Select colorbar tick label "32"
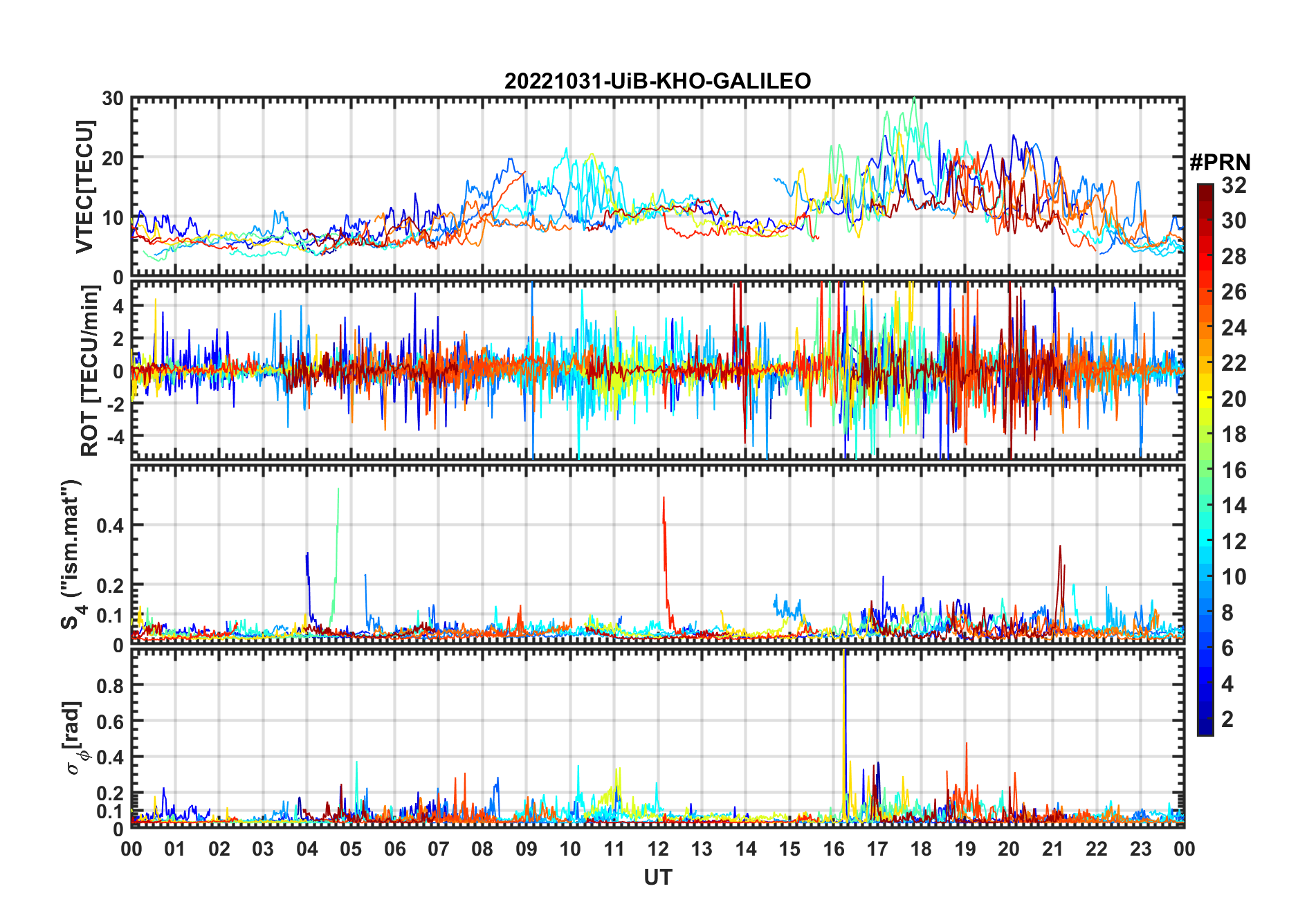 point(1234,185)
